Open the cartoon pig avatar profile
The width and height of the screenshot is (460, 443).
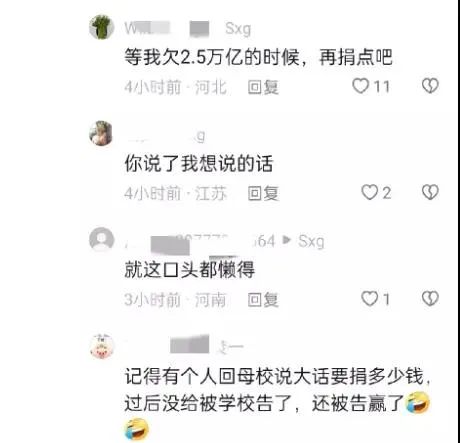click(x=102, y=346)
